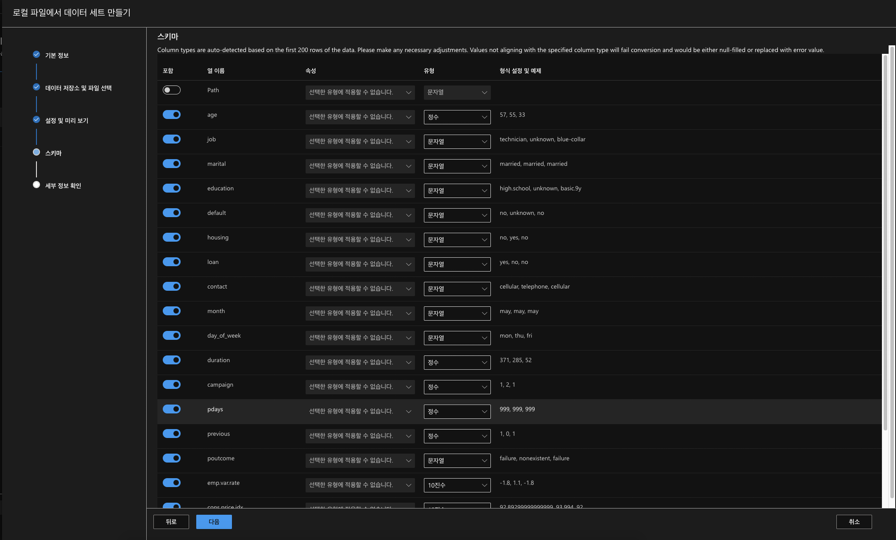Turn off the loan column toggle
The height and width of the screenshot is (540, 896).
click(171, 262)
